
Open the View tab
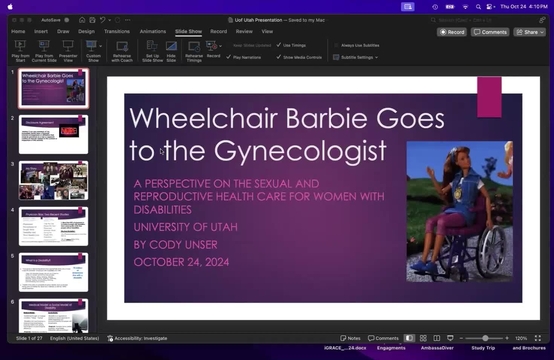pos(267,31)
